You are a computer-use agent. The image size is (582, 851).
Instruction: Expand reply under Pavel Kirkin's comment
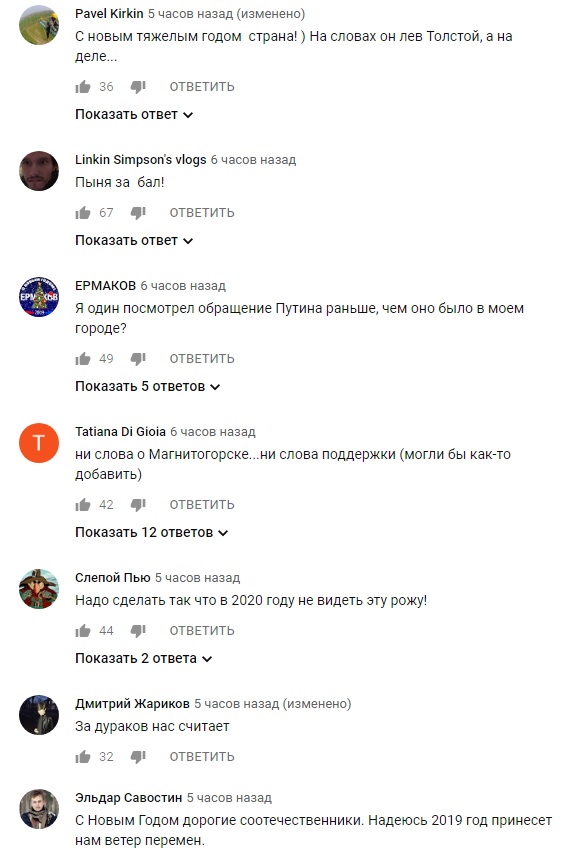134,115
